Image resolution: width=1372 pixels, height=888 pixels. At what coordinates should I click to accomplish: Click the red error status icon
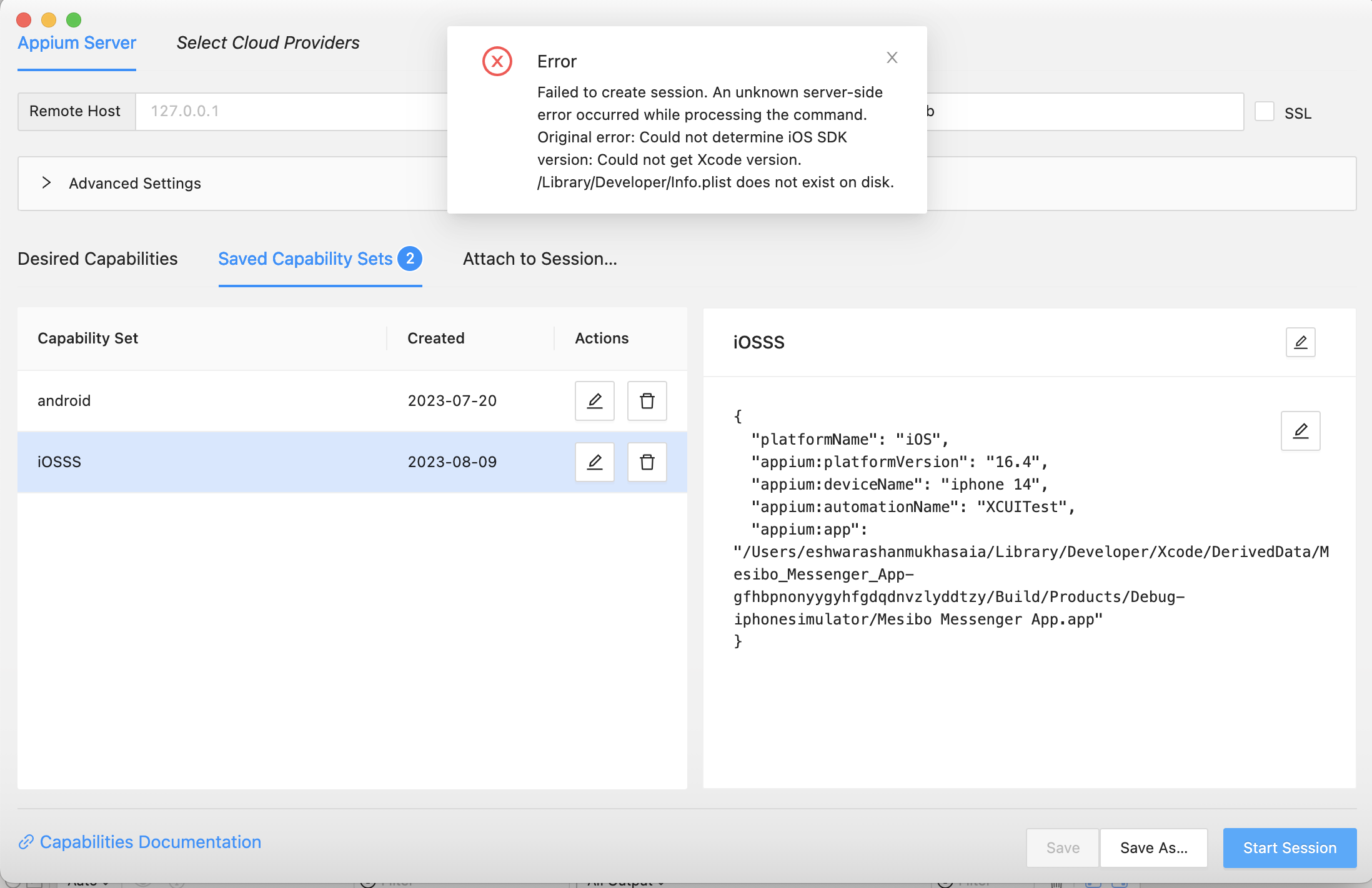pos(497,61)
